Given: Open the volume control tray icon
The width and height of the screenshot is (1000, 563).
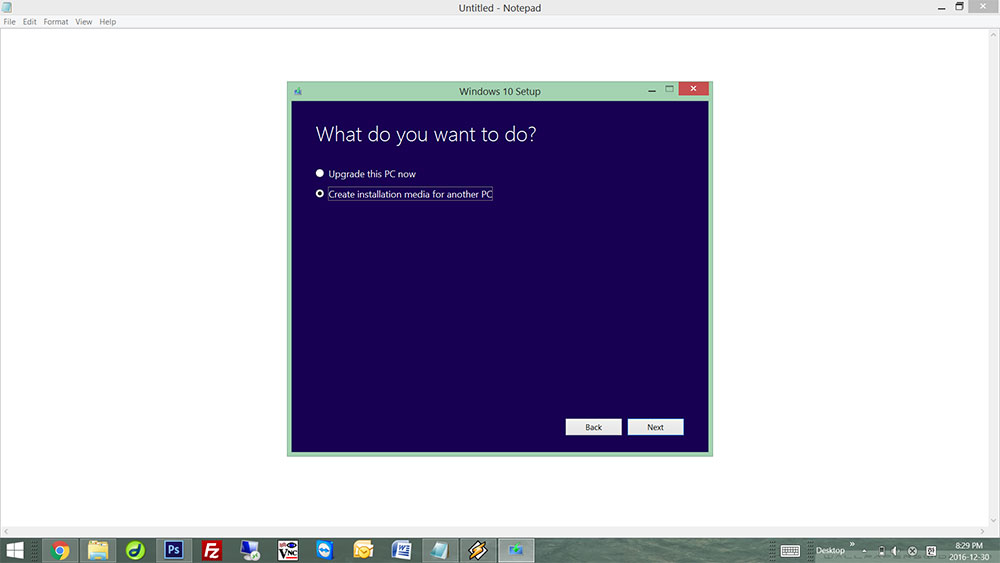Looking at the screenshot, I should 895,551.
